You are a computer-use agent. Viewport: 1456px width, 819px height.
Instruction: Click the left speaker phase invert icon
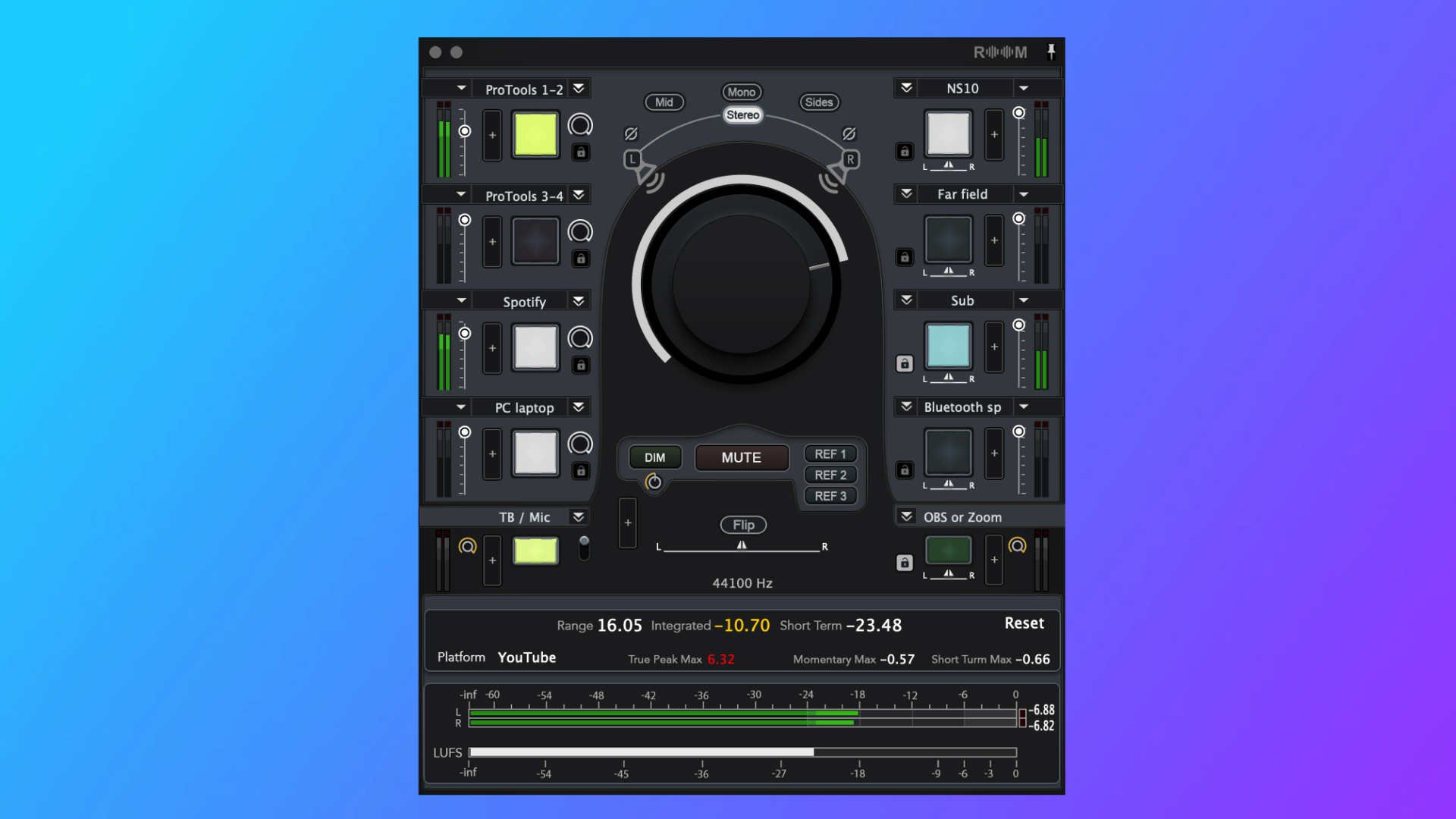[x=631, y=133]
